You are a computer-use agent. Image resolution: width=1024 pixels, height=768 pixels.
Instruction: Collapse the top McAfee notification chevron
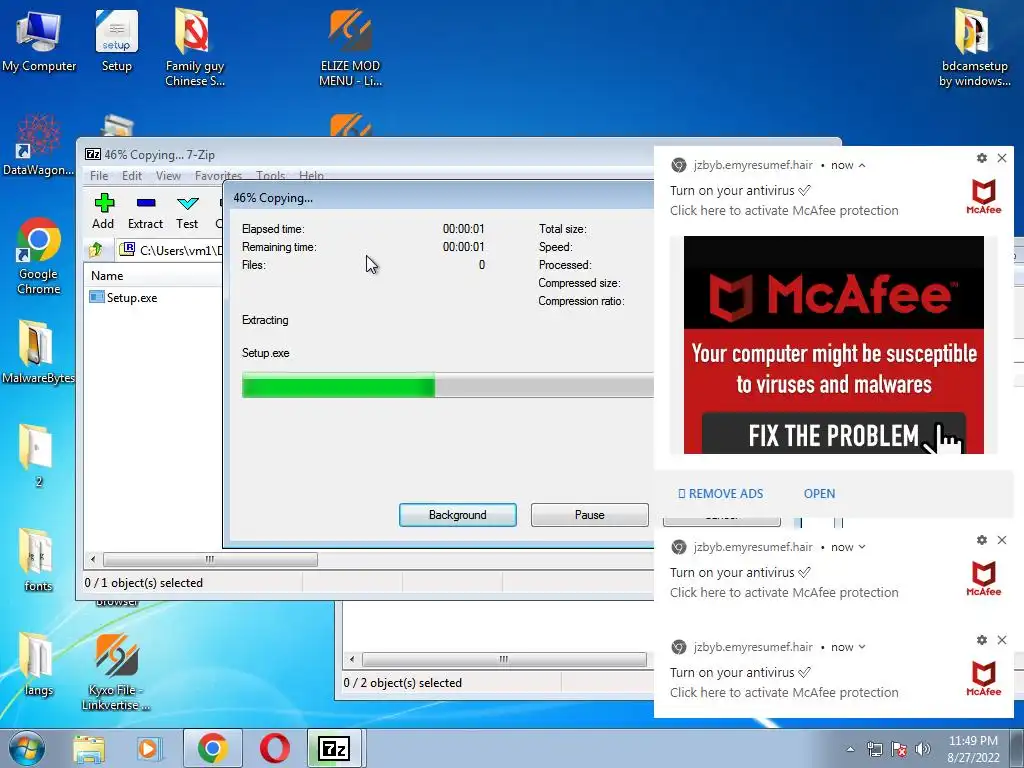(x=862, y=165)
